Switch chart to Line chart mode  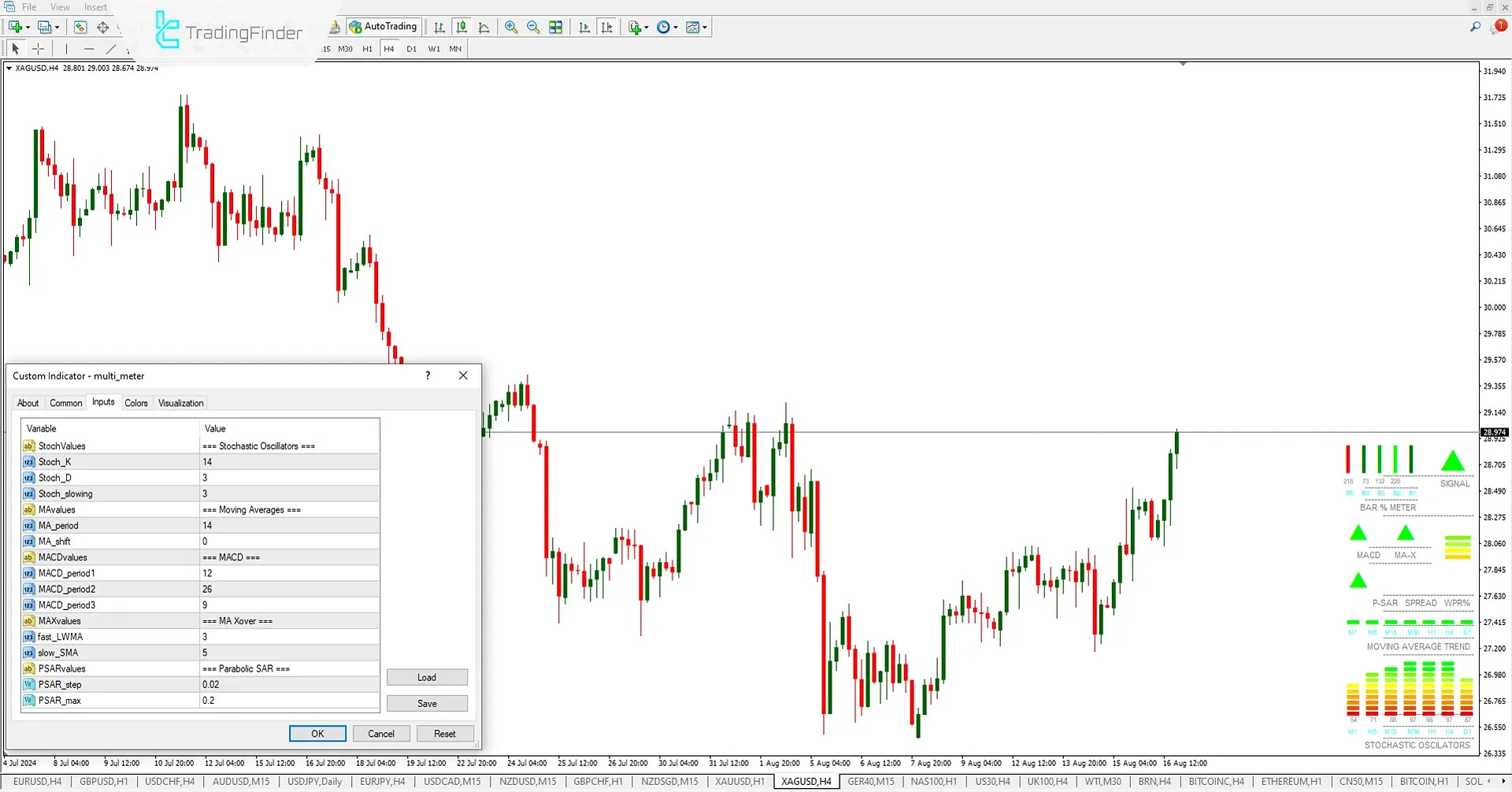point(484,26)
